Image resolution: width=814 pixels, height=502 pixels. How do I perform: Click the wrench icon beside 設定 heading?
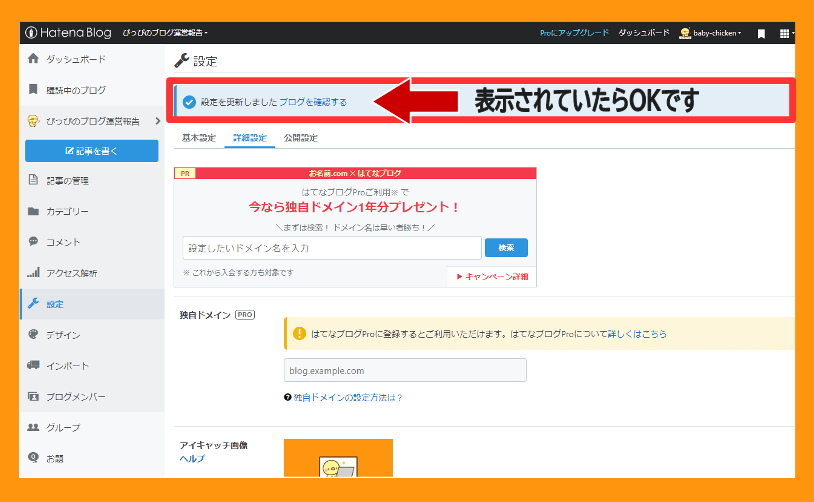click(x=182, y=61)
